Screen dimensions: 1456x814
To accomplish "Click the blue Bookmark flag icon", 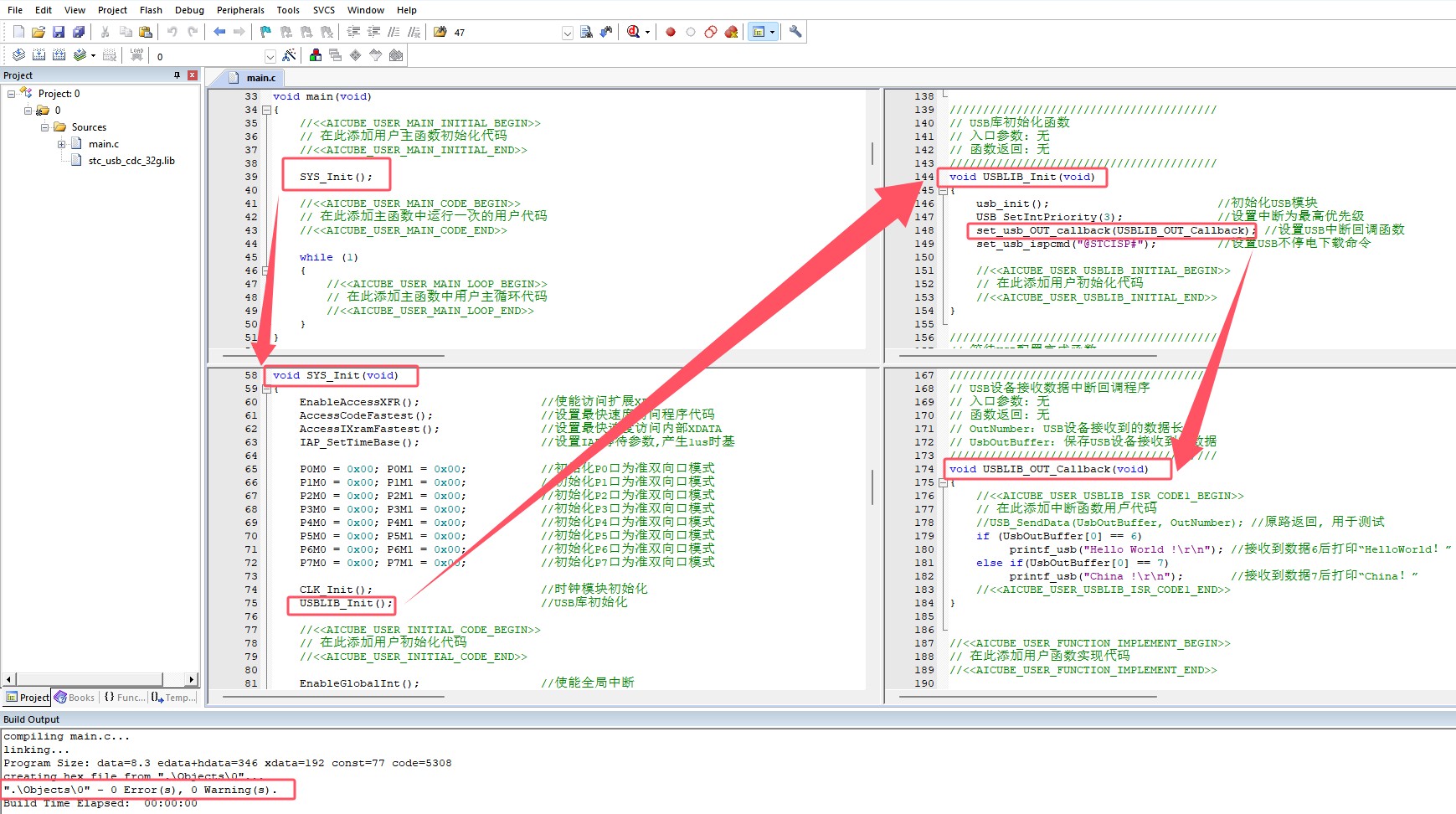I will [x=265, y=32].
